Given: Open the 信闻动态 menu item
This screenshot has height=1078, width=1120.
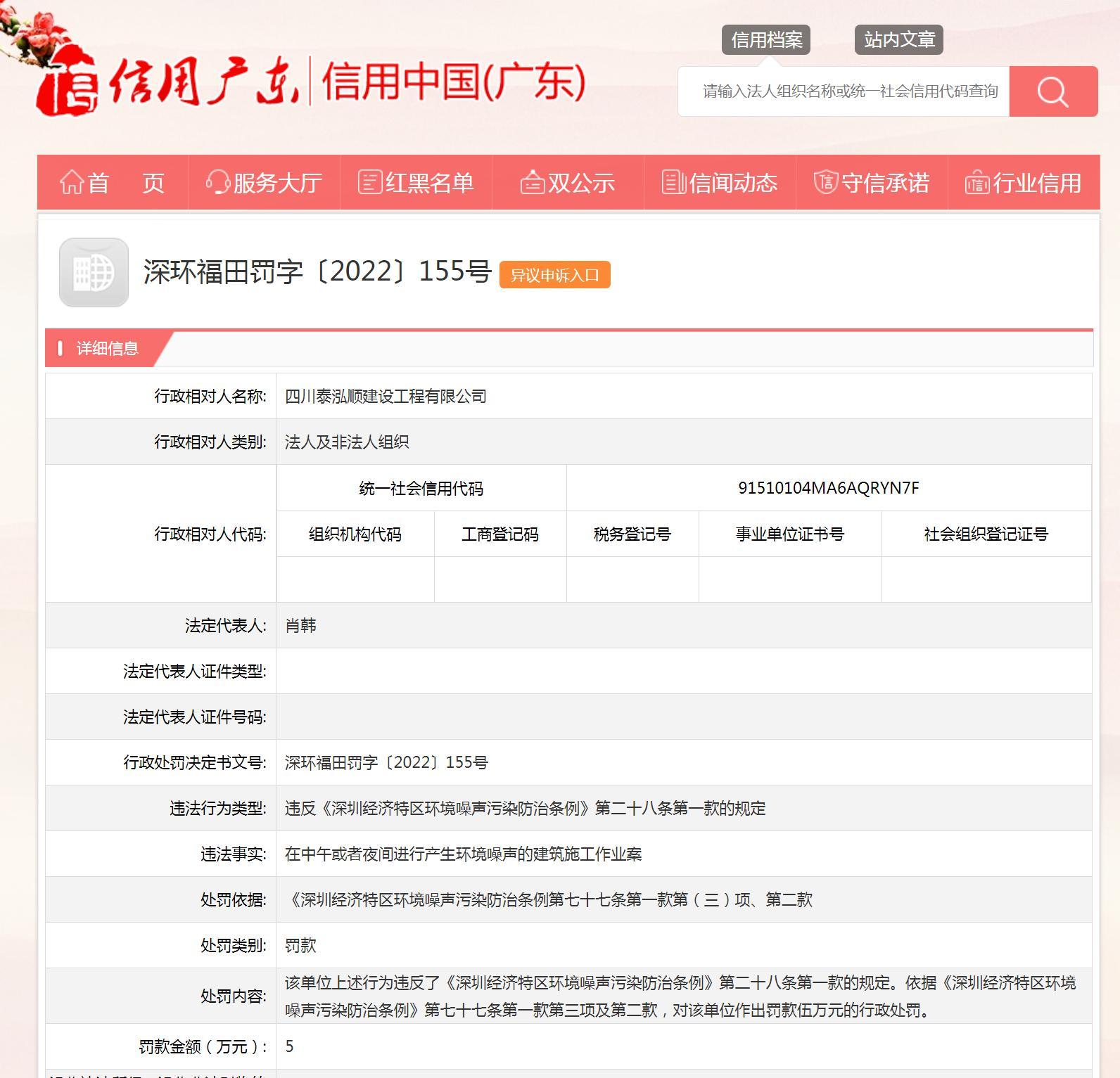Looking at the screenshot, I should click(720, 183).
